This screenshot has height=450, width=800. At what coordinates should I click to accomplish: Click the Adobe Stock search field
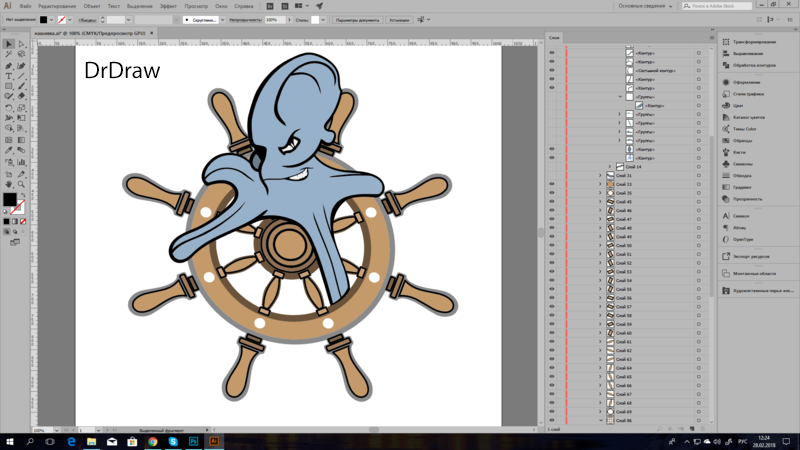[x=717, y=6]
